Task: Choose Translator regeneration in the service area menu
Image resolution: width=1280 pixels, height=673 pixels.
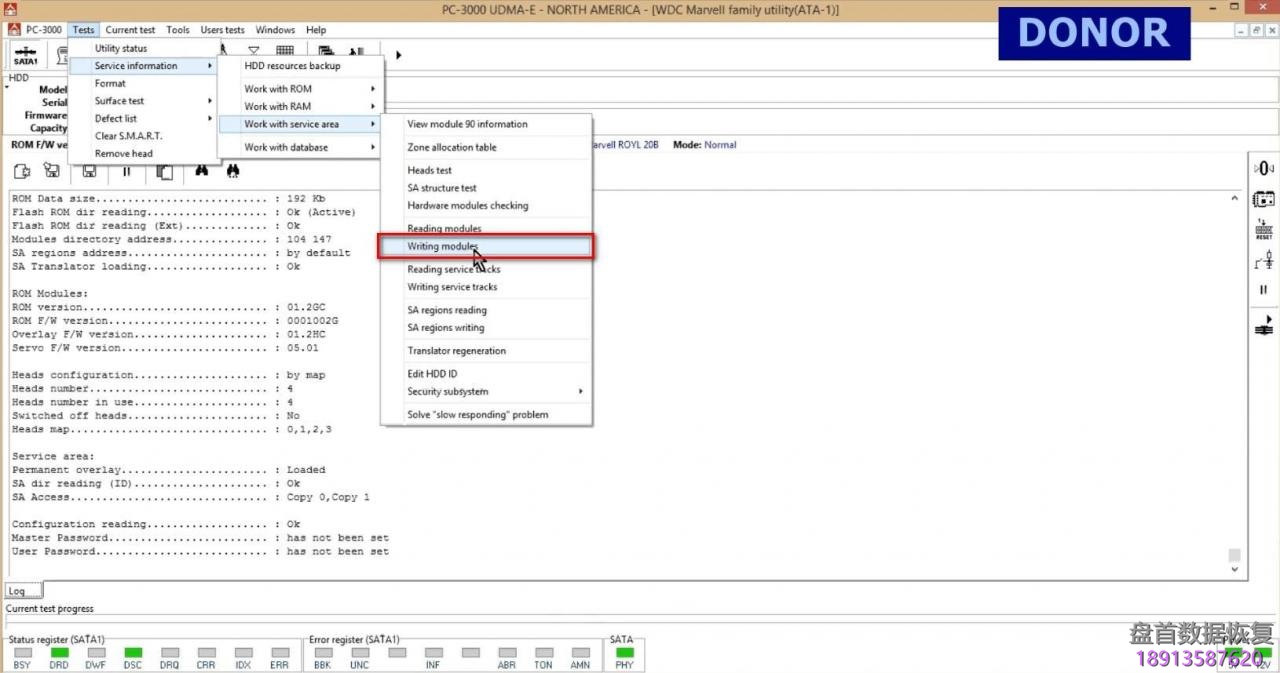Action: (456, 351)
